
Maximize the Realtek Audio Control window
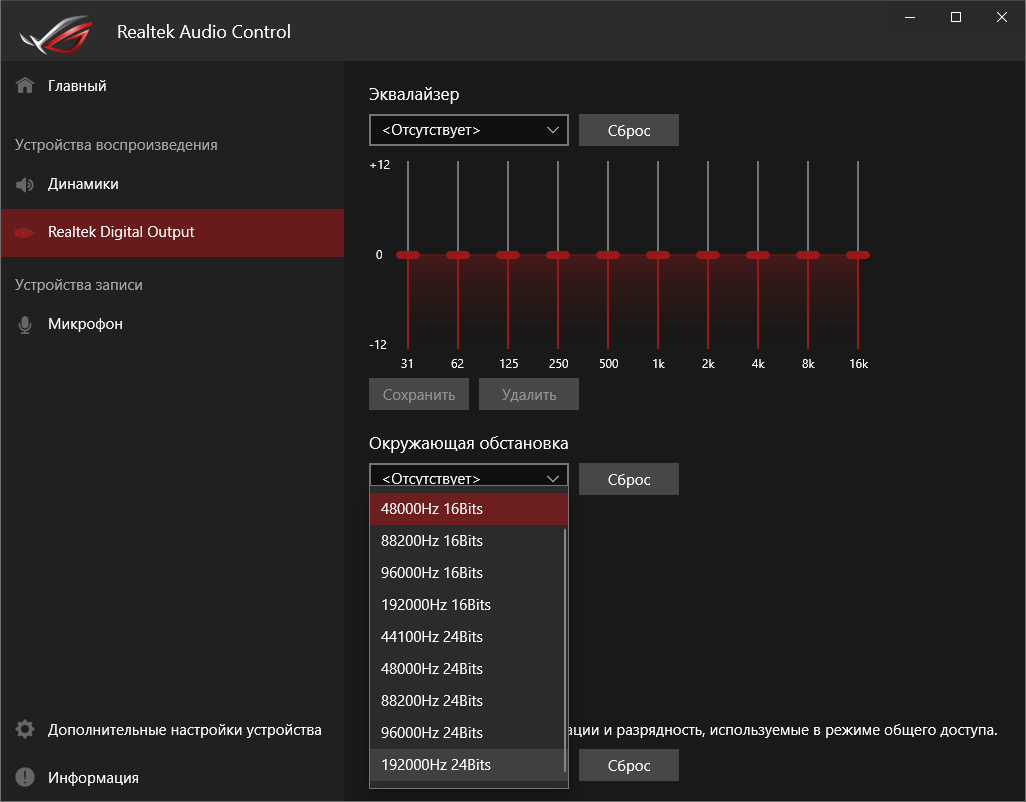pyautogui.click(x=955, y=18)
